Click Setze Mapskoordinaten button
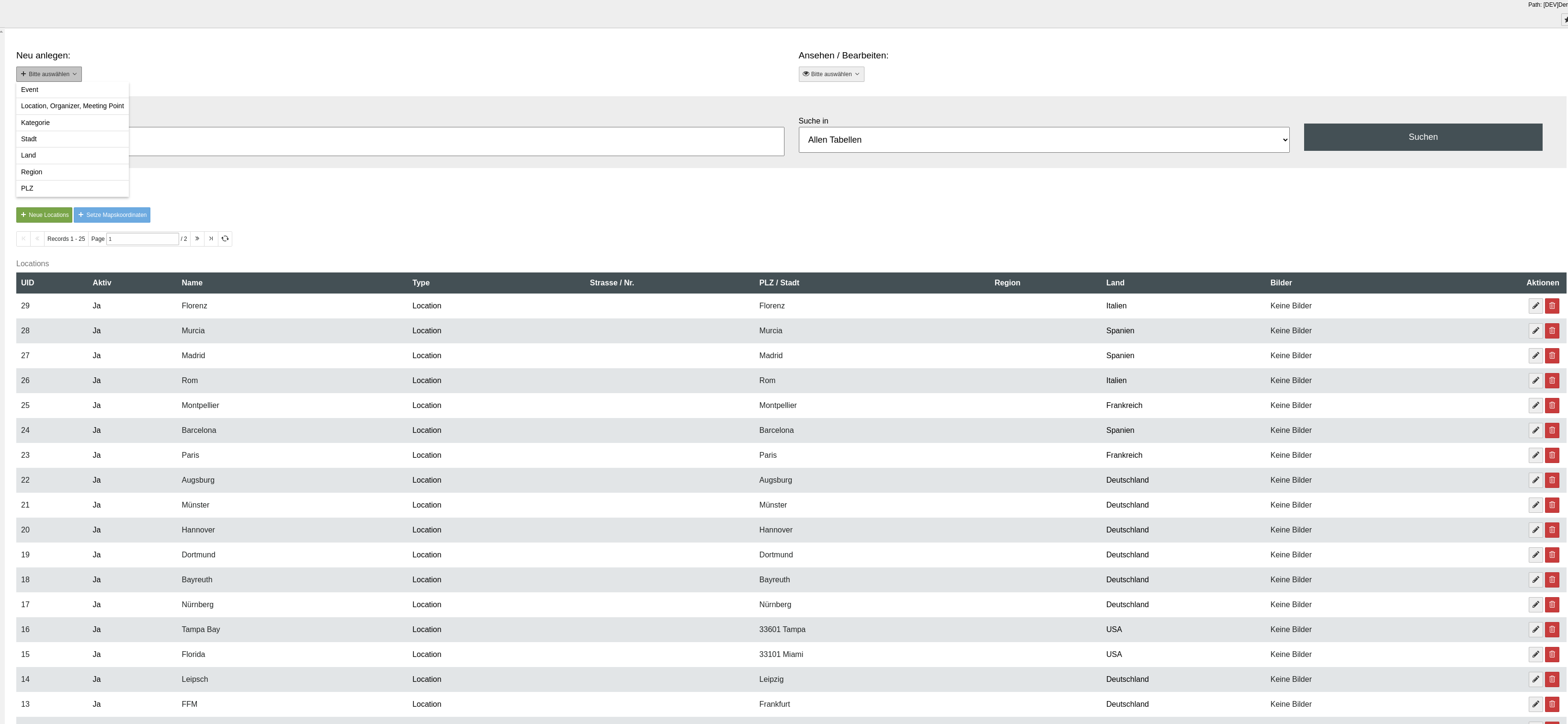 tap(112, 215)
